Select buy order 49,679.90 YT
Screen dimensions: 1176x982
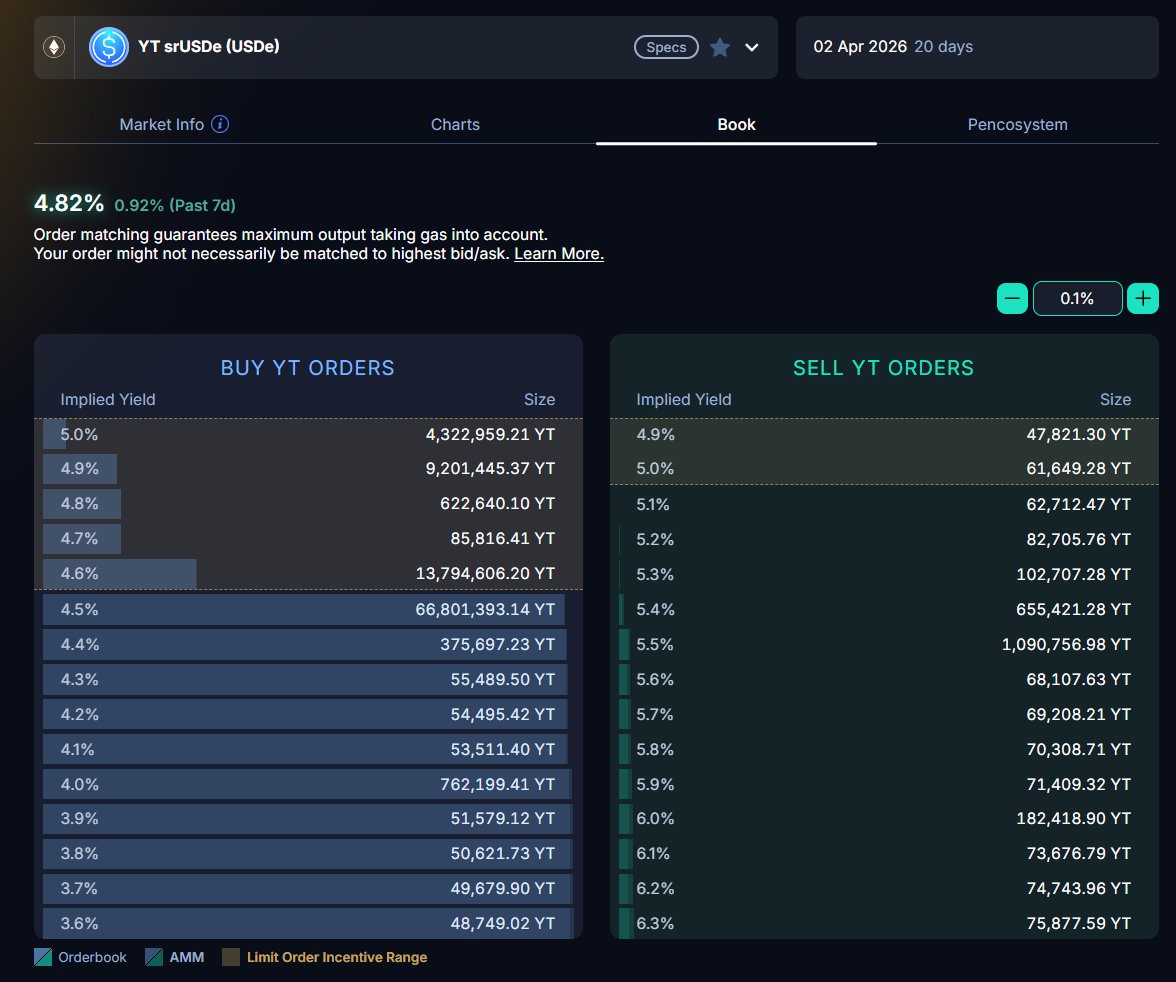pyautogui.click(x=308, y=888)
